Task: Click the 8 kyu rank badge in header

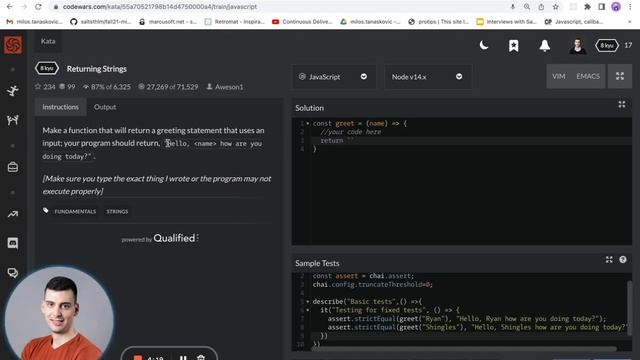Action: click(x=607, y=46)
